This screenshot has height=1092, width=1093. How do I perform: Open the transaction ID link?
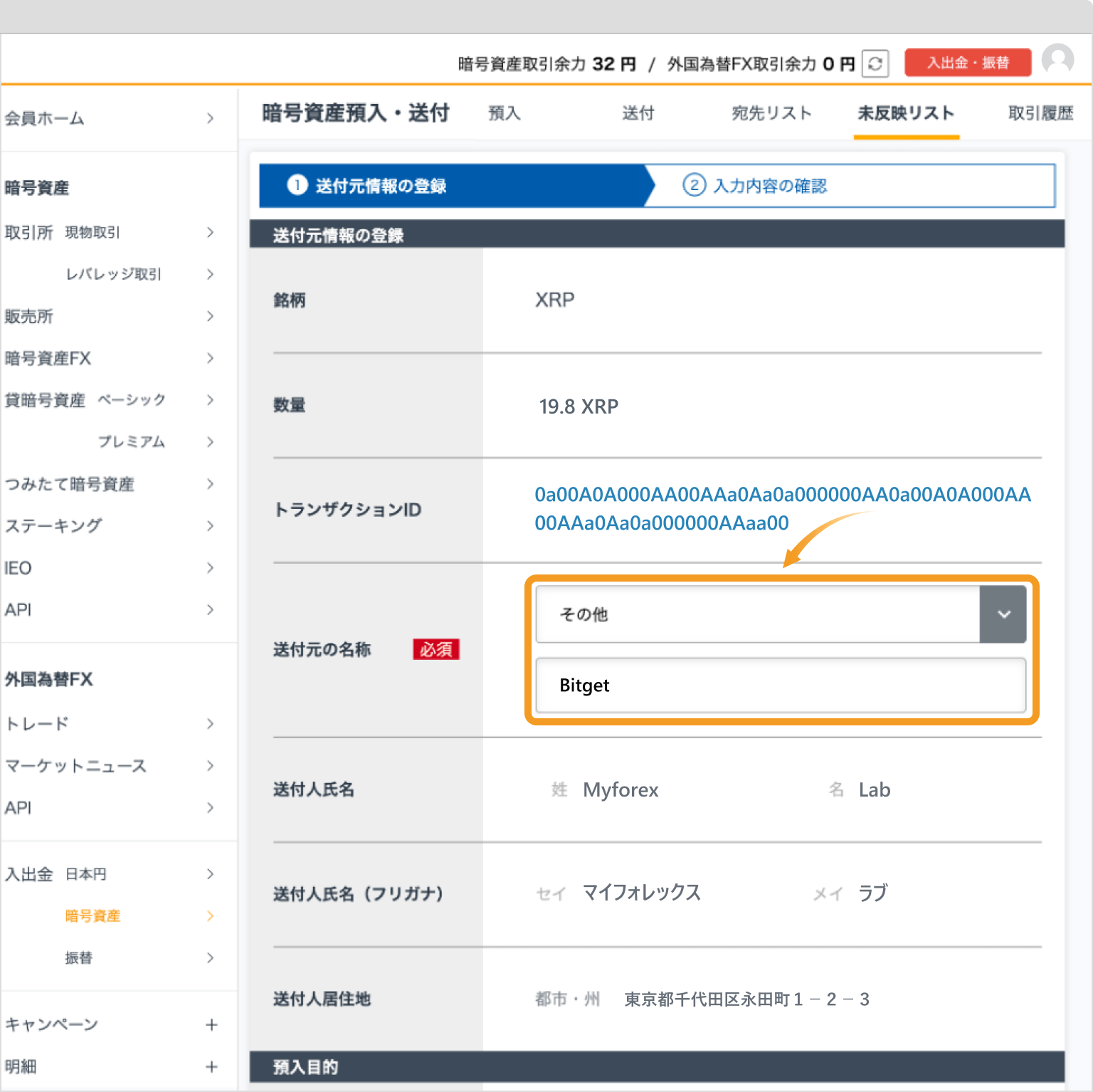(783, 508)
